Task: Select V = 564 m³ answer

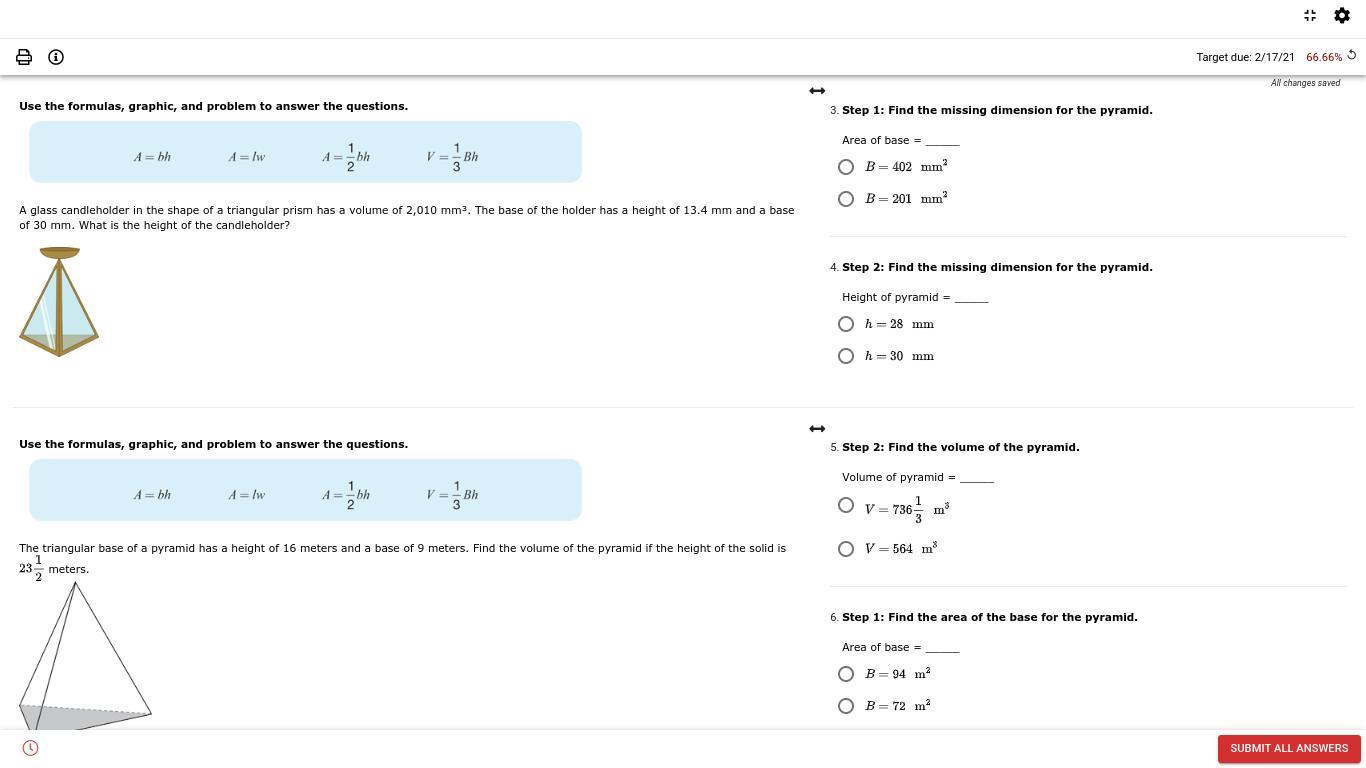Action: tap(846, 549)
